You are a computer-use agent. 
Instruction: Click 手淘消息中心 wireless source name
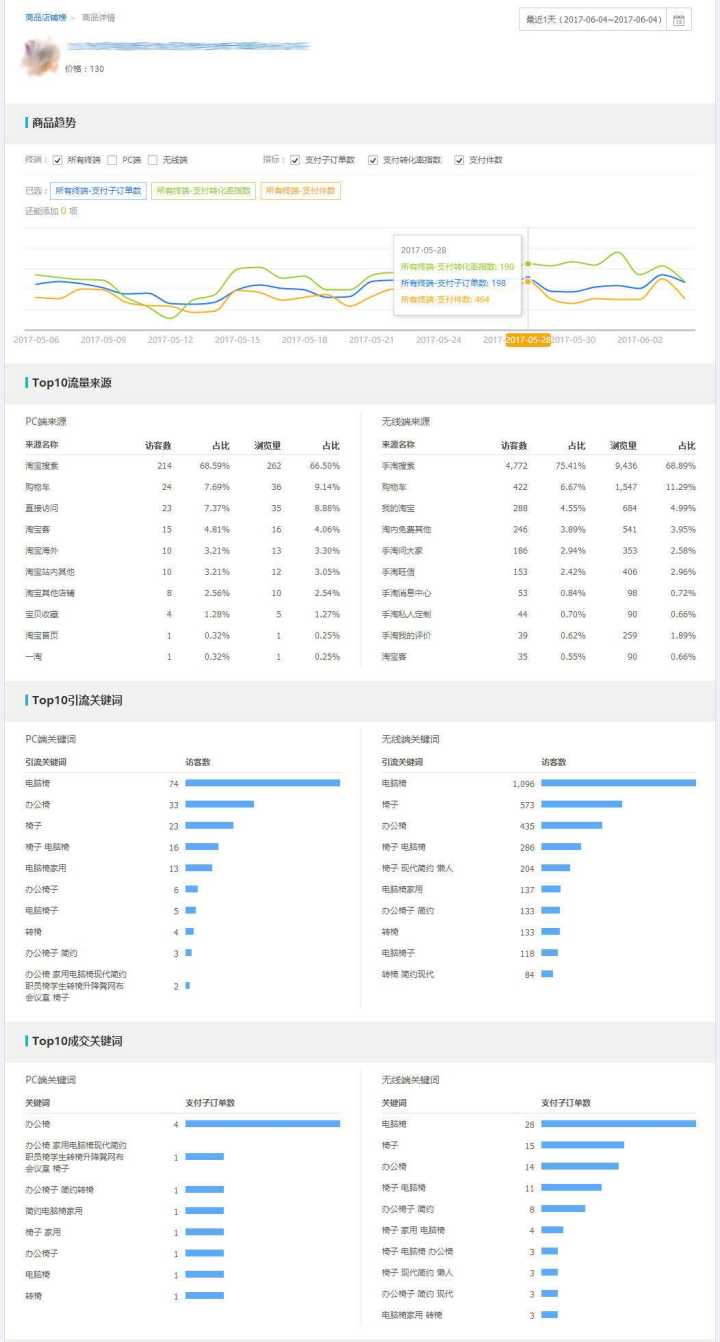[x=406, y=593]
